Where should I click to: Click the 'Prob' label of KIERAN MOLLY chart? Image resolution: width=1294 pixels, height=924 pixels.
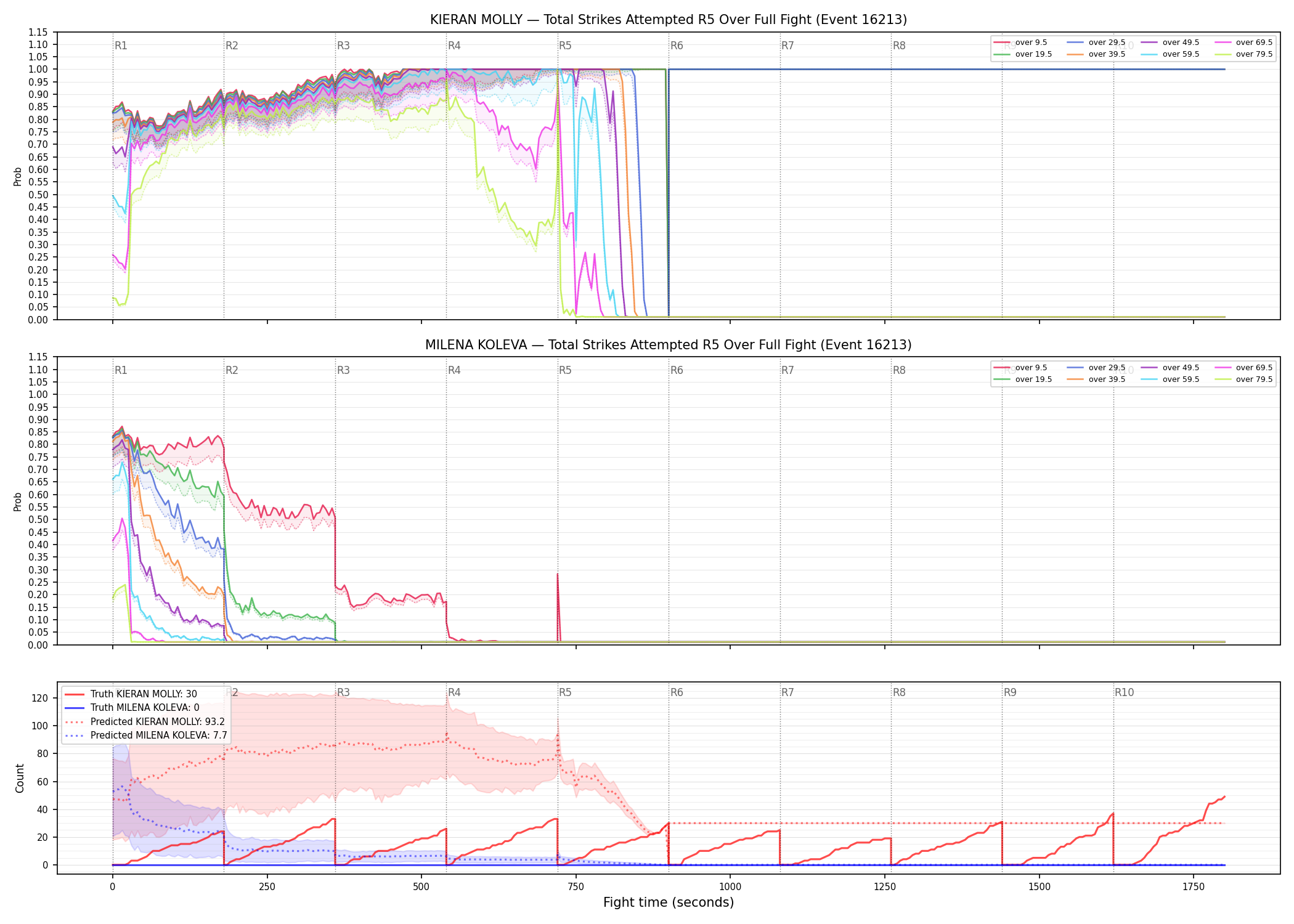(x=18, y=177)
